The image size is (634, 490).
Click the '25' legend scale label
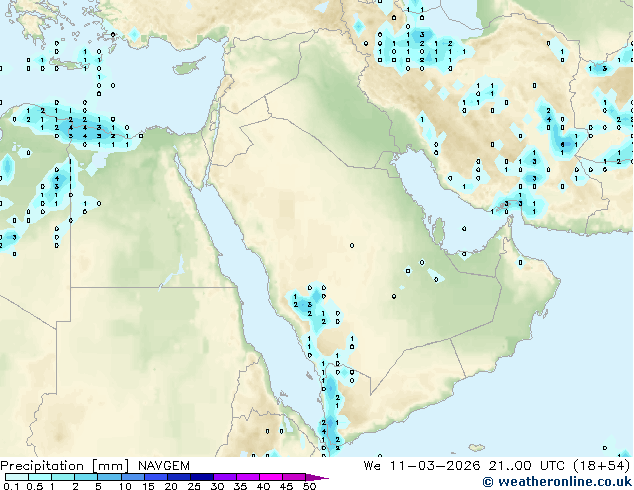194,486
